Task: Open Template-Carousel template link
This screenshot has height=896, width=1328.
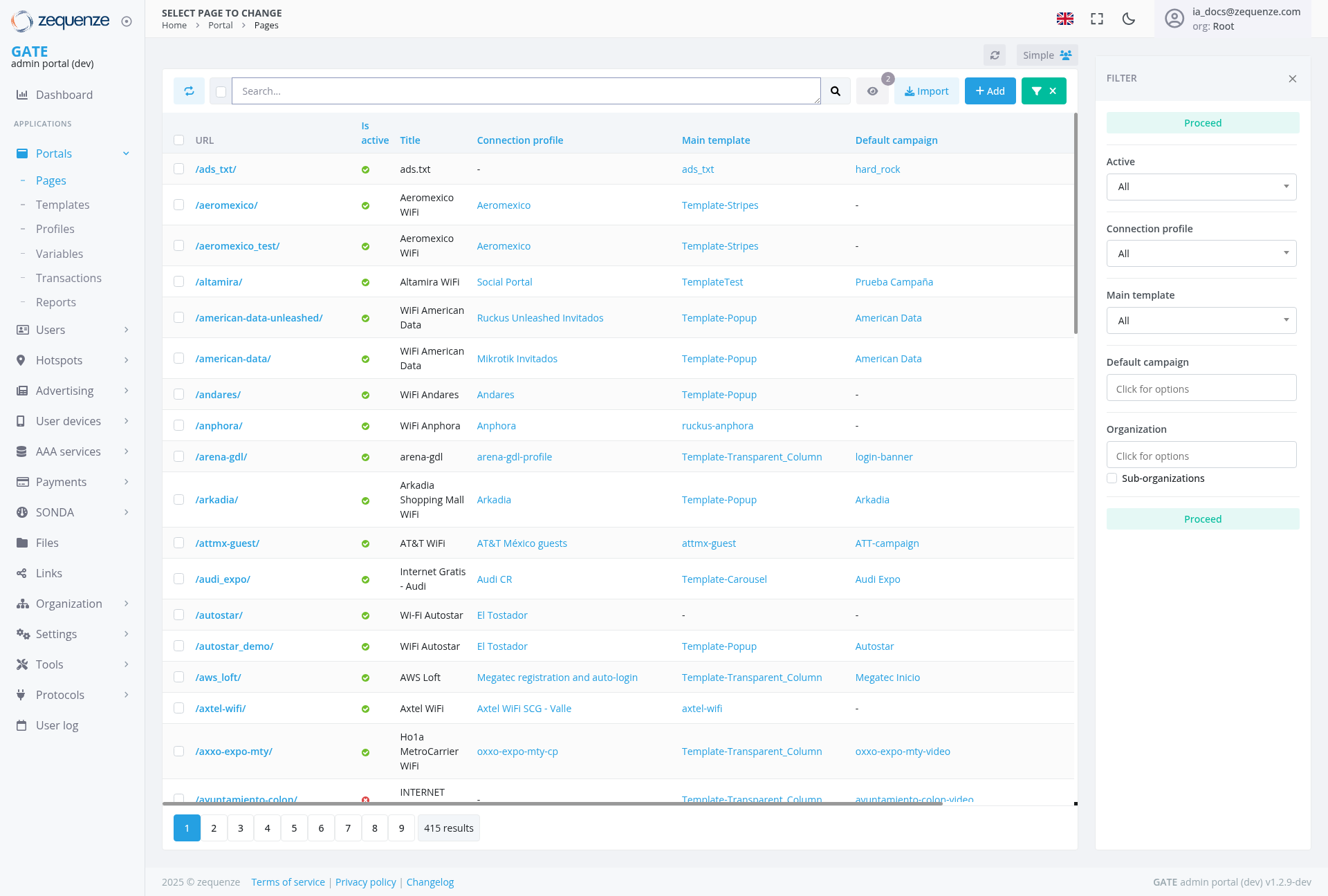Action: pos(724,579)
